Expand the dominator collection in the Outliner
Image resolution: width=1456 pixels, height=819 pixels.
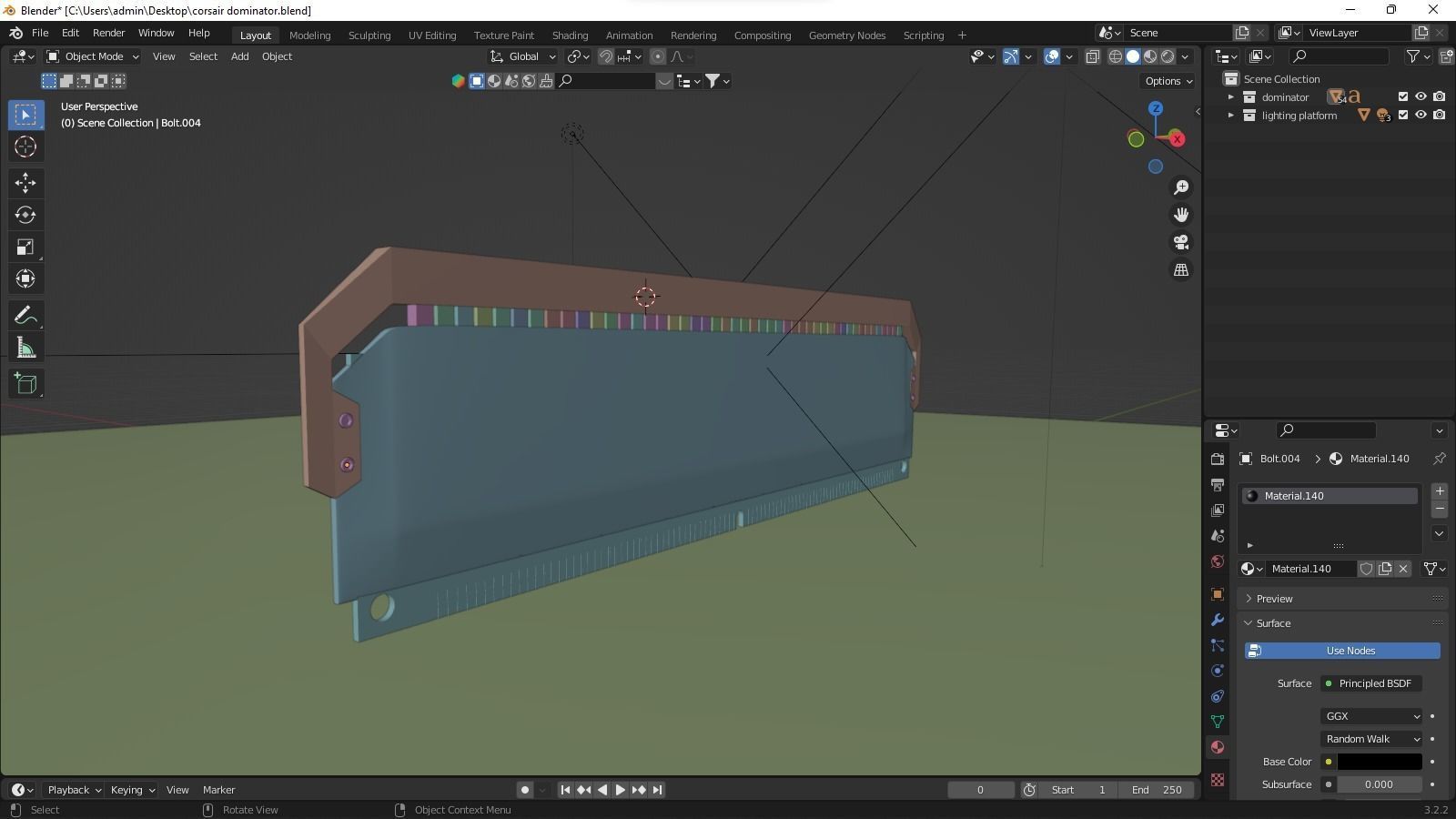click(x=1231, y=96)
